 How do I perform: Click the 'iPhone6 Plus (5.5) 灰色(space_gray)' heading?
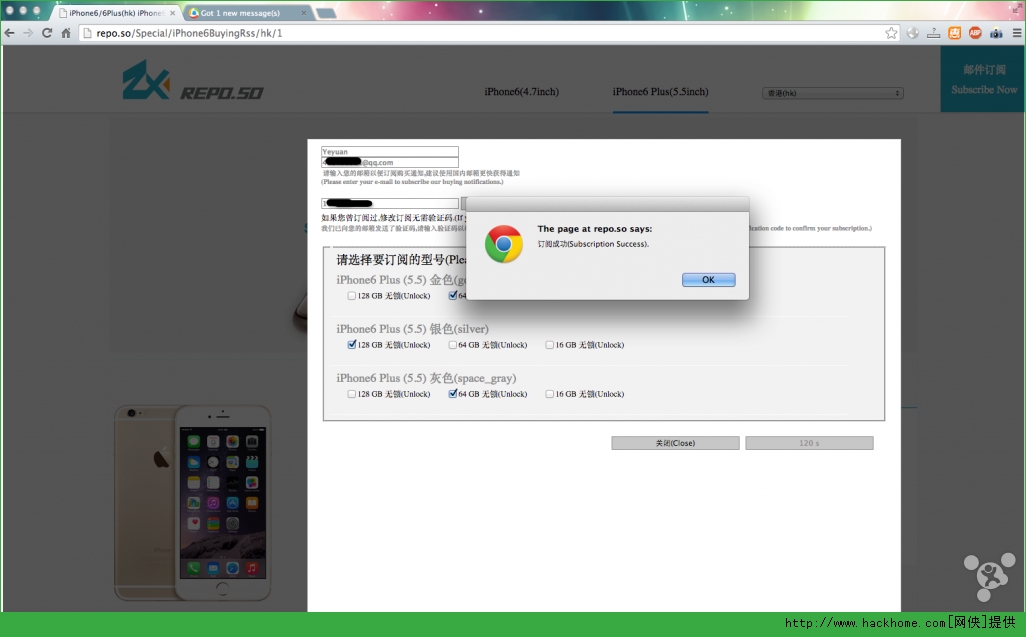click(426, 378)
